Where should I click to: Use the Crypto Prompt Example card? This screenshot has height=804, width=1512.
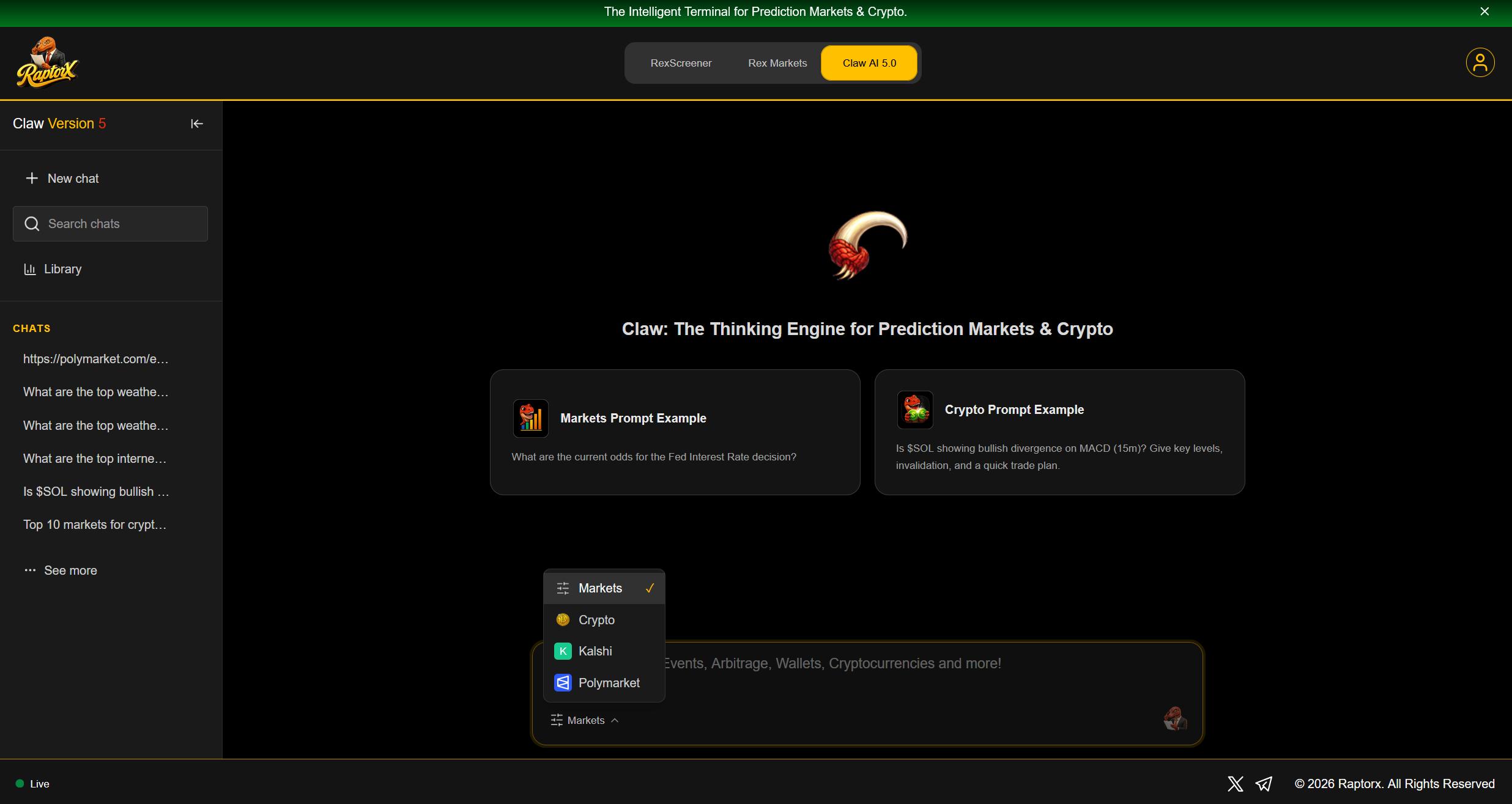pos(1059,432)
